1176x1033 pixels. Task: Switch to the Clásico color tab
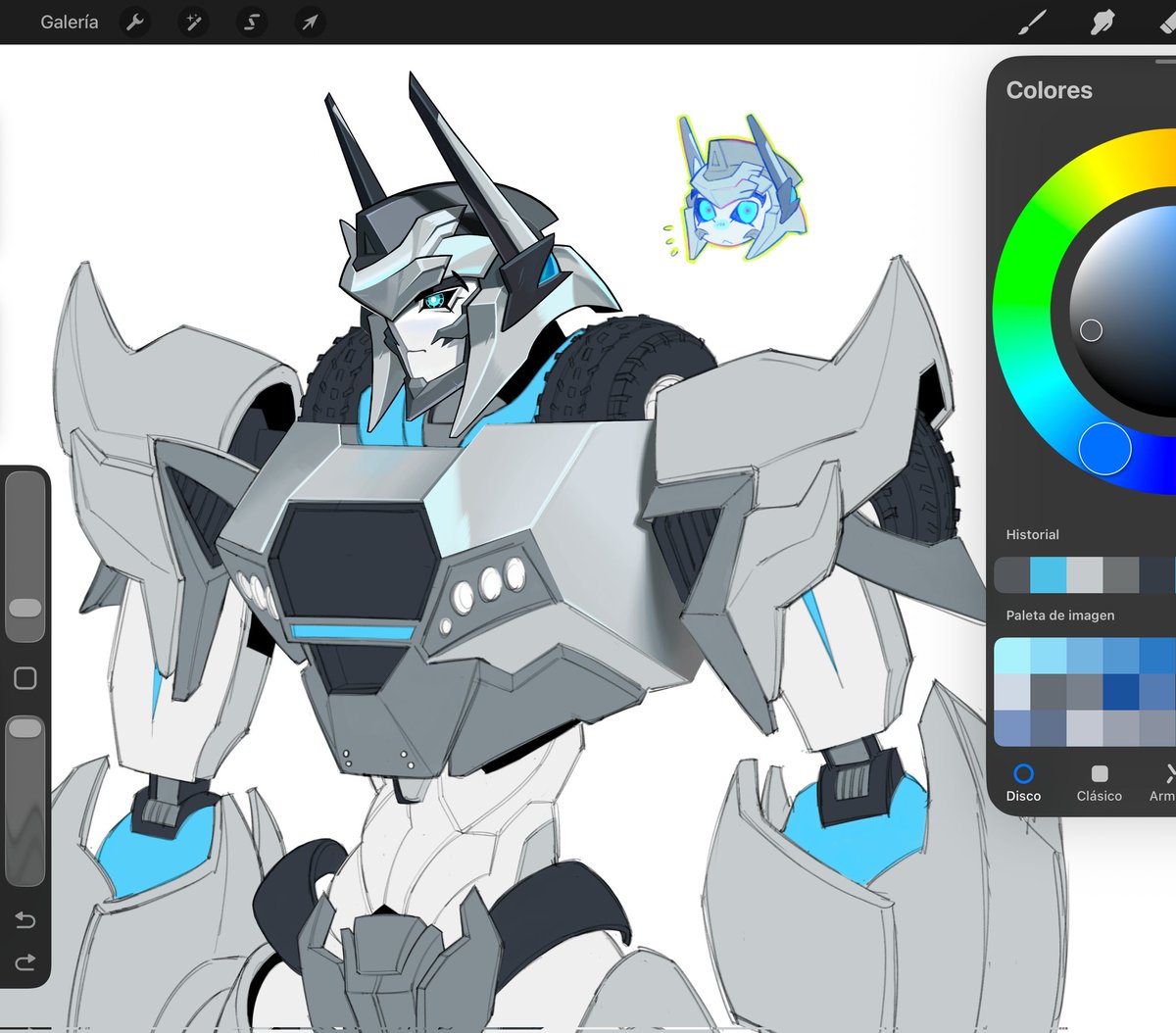coord(1100,784)
